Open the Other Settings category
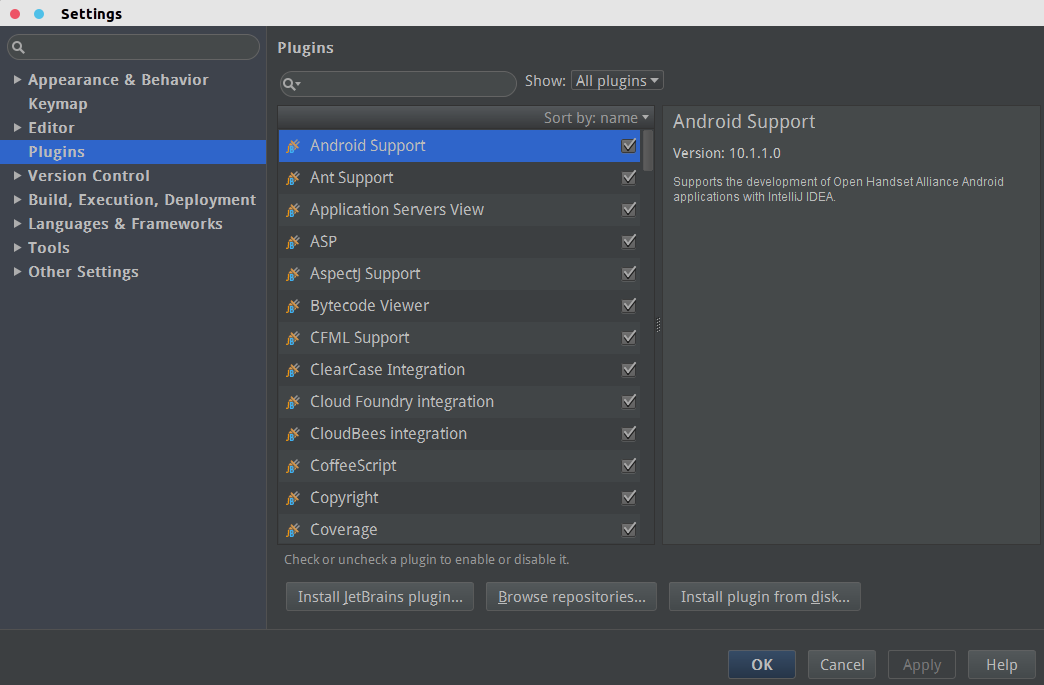 (83, 272)
